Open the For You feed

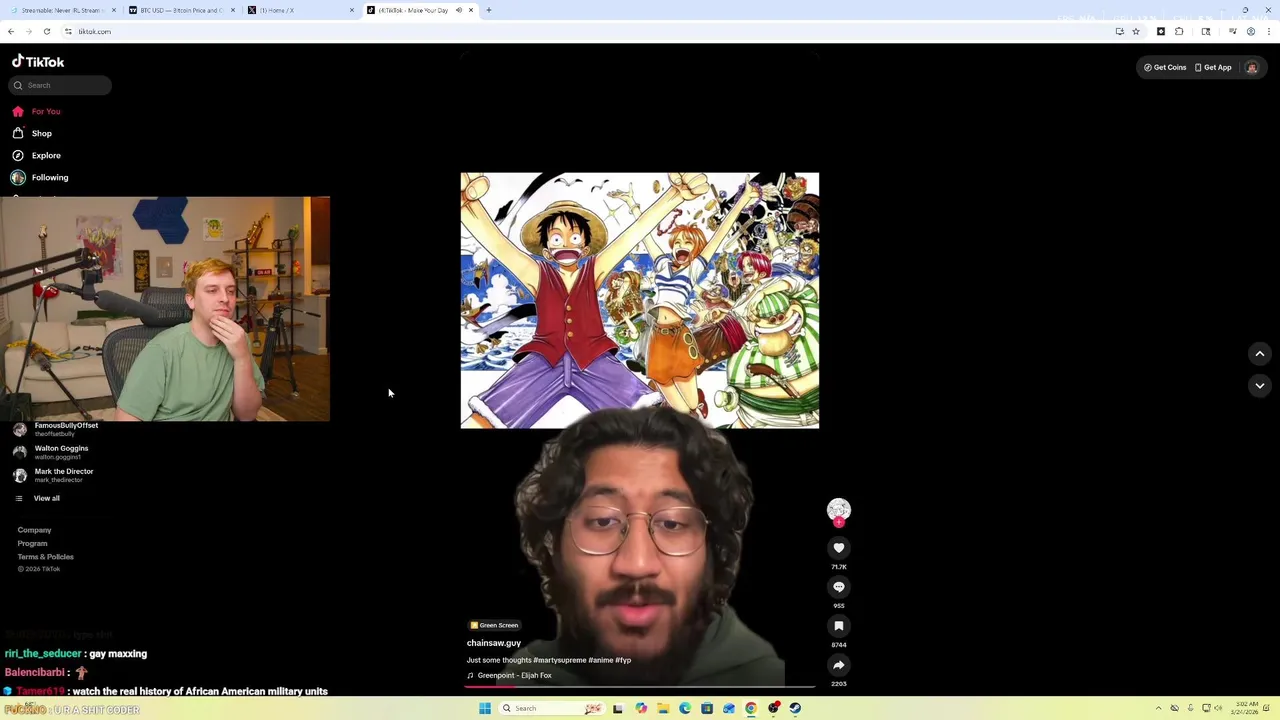pos(37,111)
